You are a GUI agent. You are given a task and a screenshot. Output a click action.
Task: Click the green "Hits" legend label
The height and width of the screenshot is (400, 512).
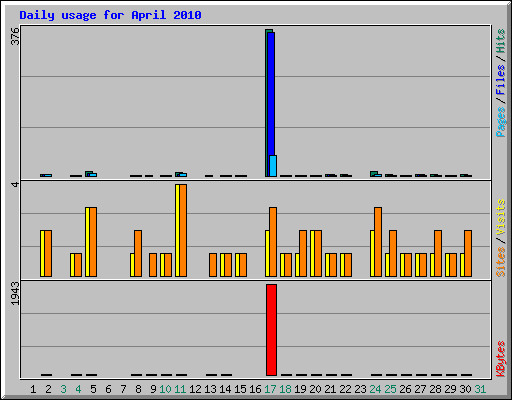(501, 41)
